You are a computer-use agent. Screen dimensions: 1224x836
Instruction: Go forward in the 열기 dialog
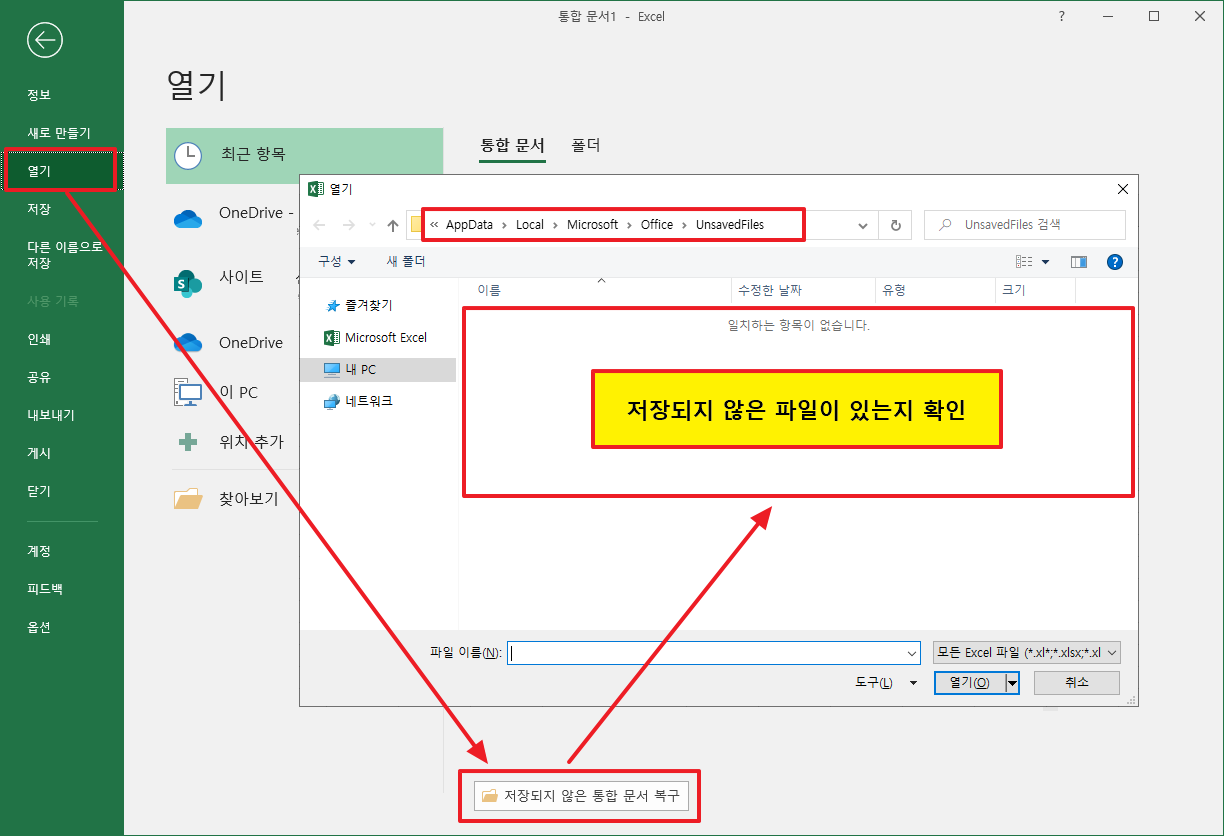(349, 225)
